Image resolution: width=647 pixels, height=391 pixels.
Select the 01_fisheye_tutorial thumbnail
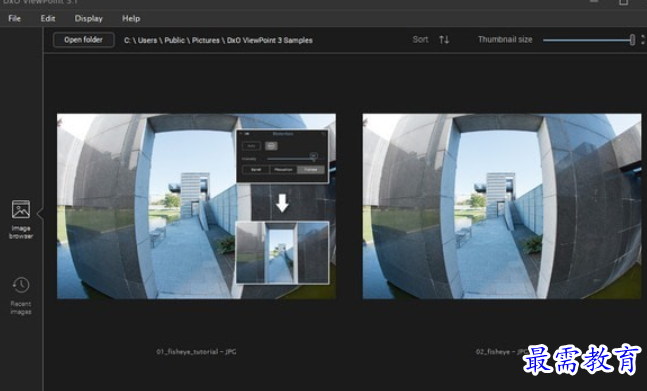click(196, 206)
